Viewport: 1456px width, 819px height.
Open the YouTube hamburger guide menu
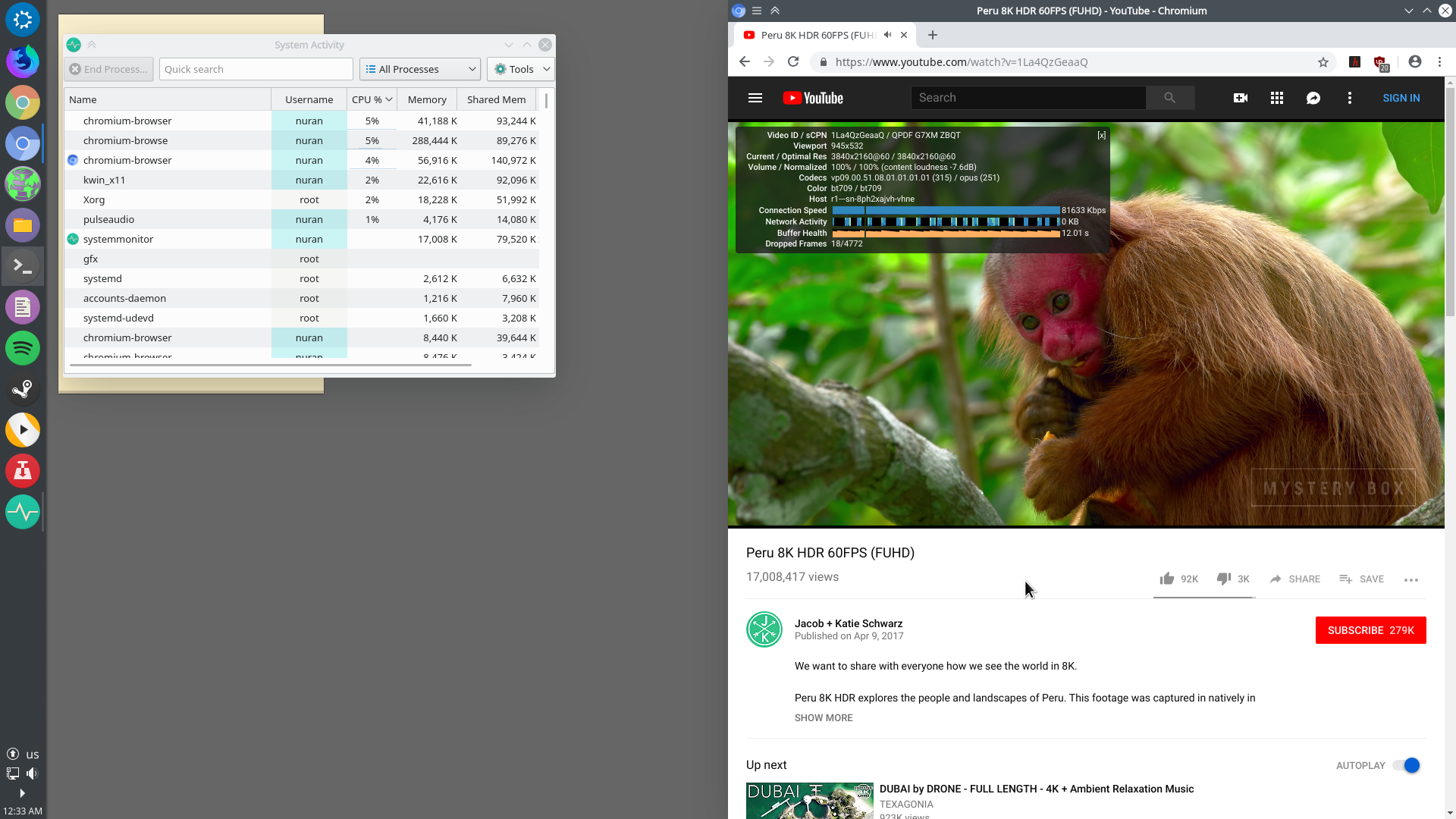coord(755,98)
